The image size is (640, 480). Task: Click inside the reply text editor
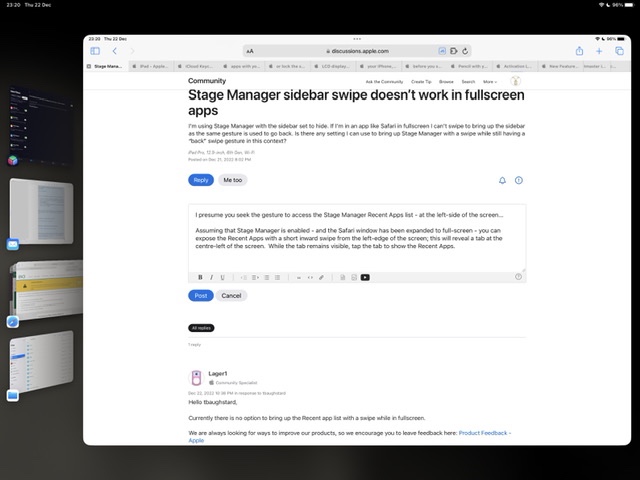pyautogui.click(x=357, y=238)
